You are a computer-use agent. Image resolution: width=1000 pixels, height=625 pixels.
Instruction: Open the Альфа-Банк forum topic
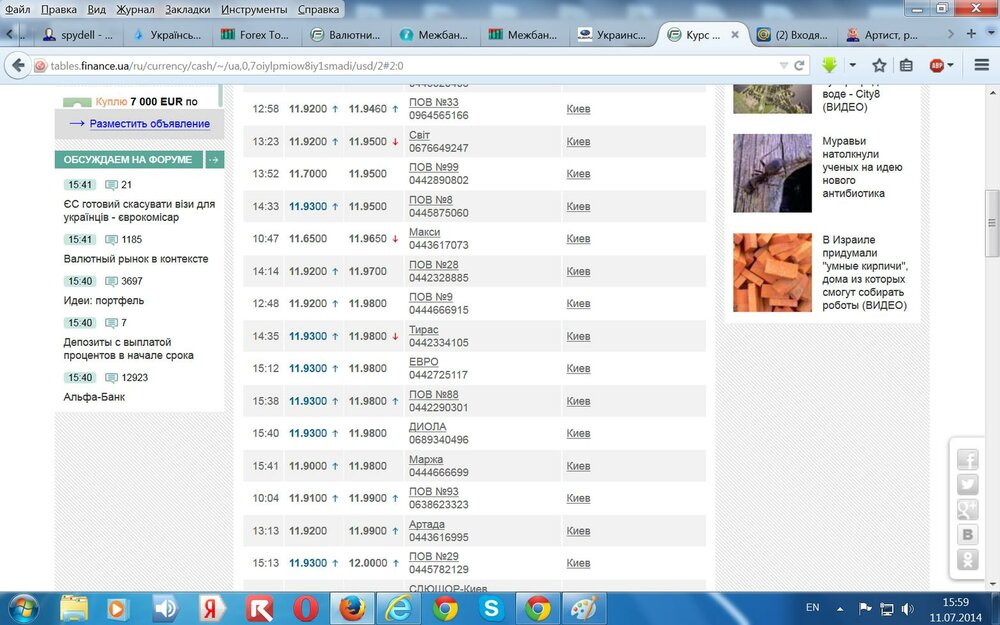tap(94, 397)
